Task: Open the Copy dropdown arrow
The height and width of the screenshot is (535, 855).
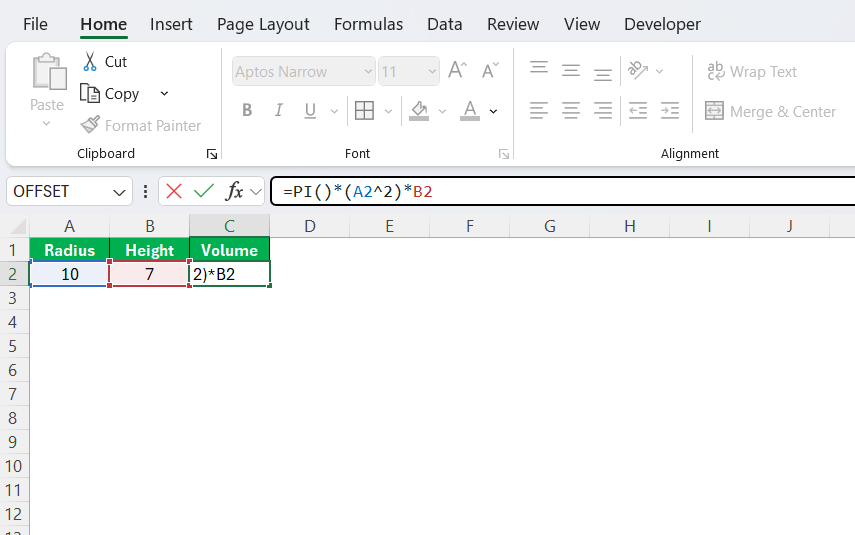Action: click(x=164, y=93)
